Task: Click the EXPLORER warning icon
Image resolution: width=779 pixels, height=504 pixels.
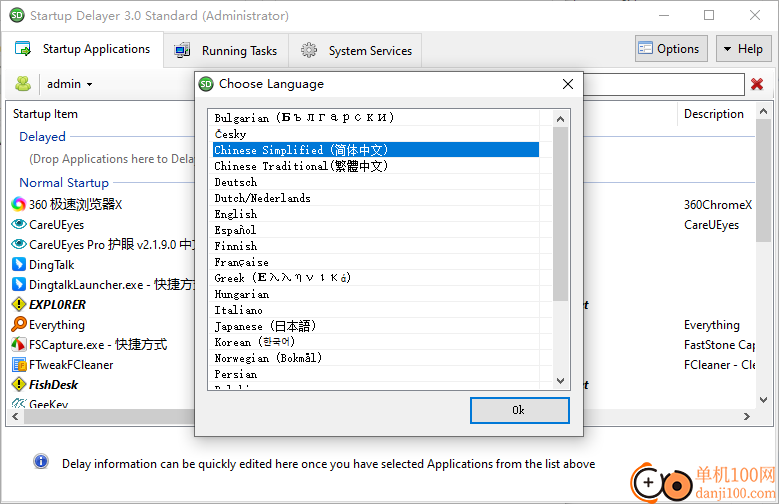Action: click(x=18, y=304)
